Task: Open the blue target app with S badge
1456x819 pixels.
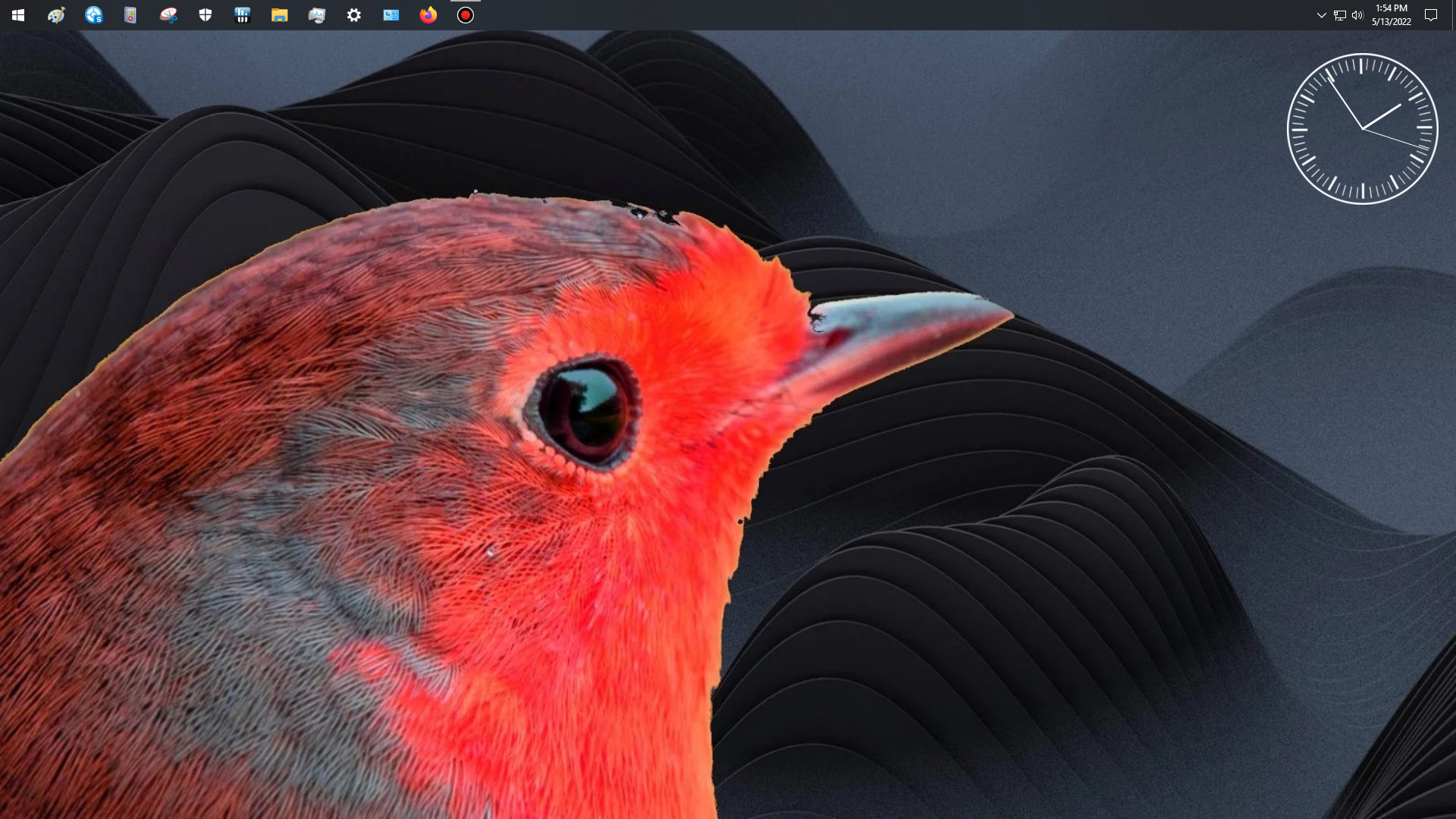Action: [93, 15]
